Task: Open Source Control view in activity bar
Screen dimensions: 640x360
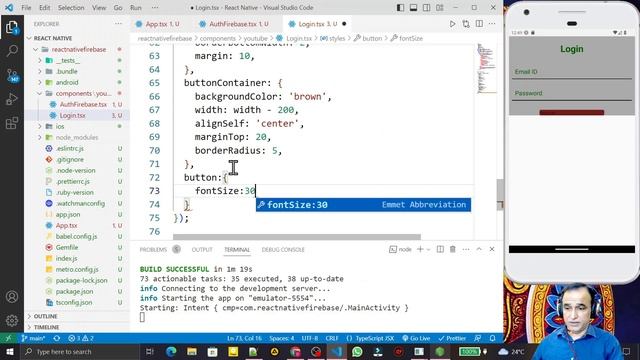Action: [x=12, y=75]
